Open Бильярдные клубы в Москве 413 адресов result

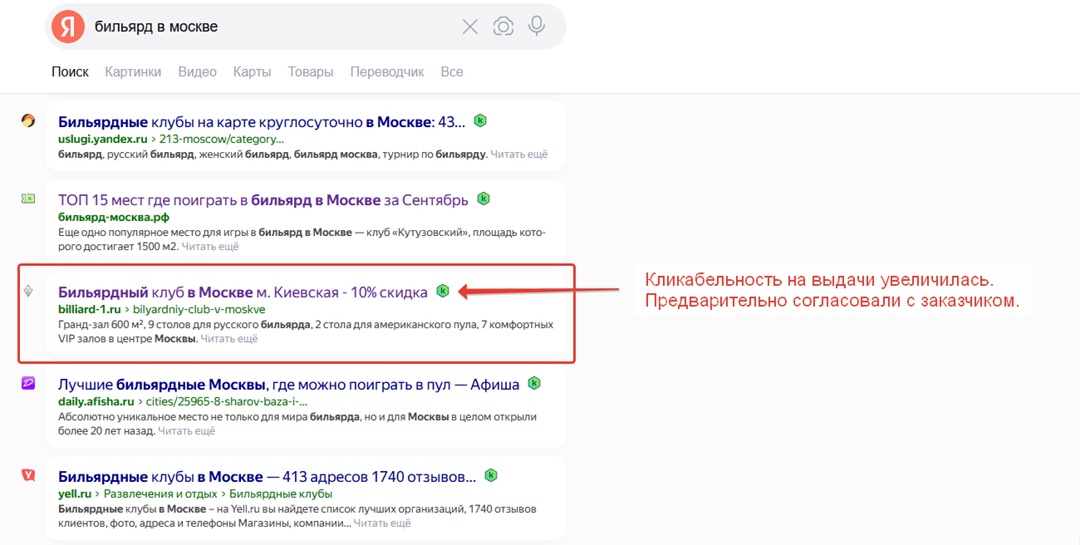click(x=267, y=476)
